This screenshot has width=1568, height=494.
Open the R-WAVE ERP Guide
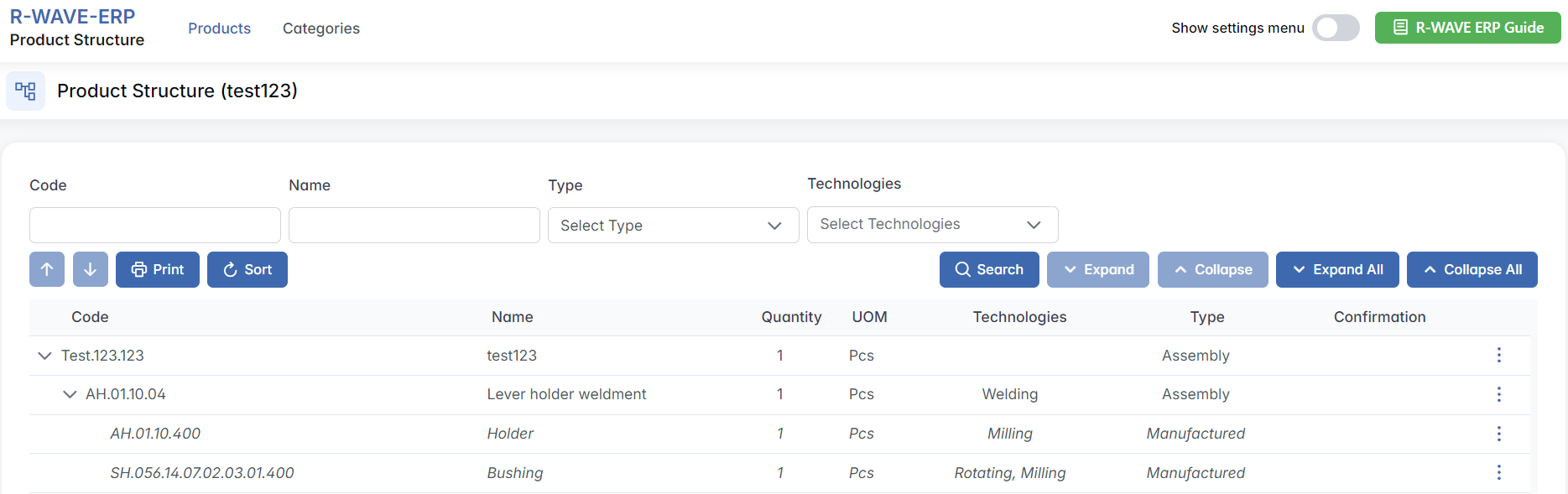point(1467,28)
